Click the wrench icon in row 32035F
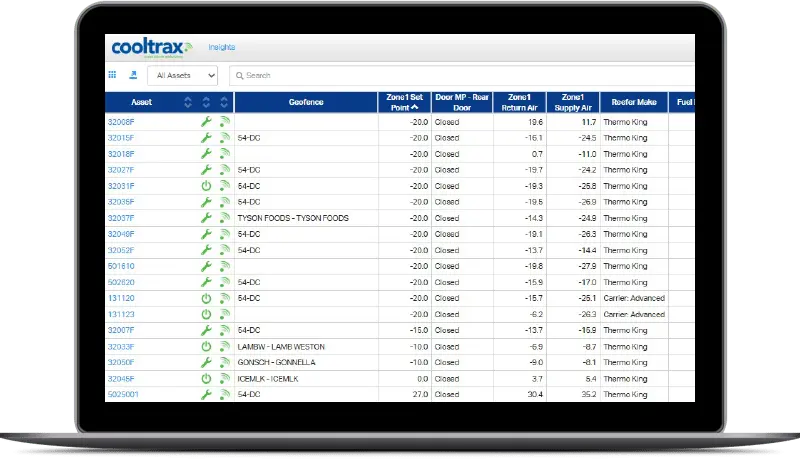Screen dimensions: 800x459 (x=206, y=202)
